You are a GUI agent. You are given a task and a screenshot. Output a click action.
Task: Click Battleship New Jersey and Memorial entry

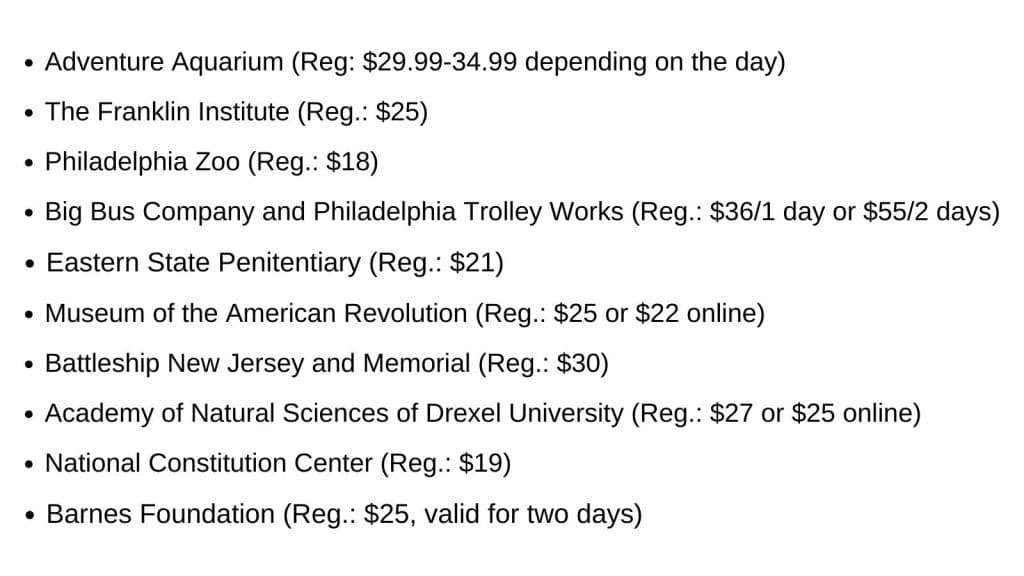[257, 363]
